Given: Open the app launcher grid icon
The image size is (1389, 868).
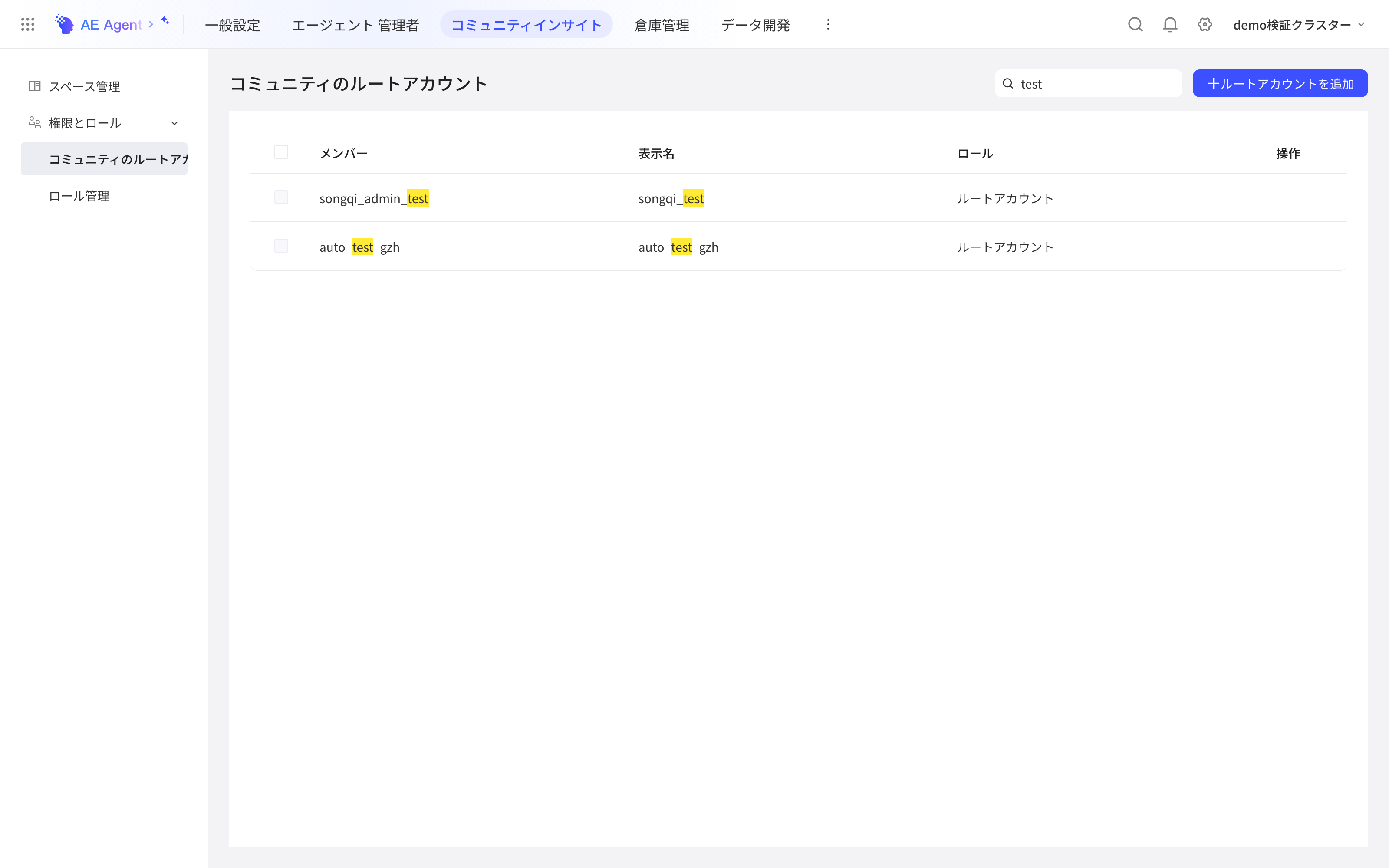Looking at the screenshot, I should pyautogui.click(x=27, y=24).
